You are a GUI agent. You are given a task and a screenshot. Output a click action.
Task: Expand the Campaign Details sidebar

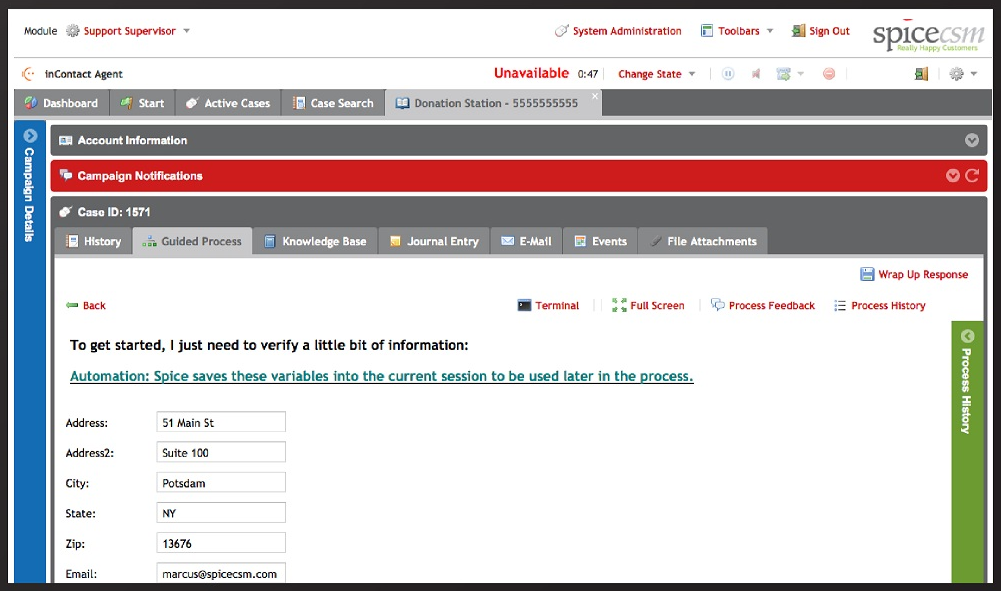pos(29,134)
